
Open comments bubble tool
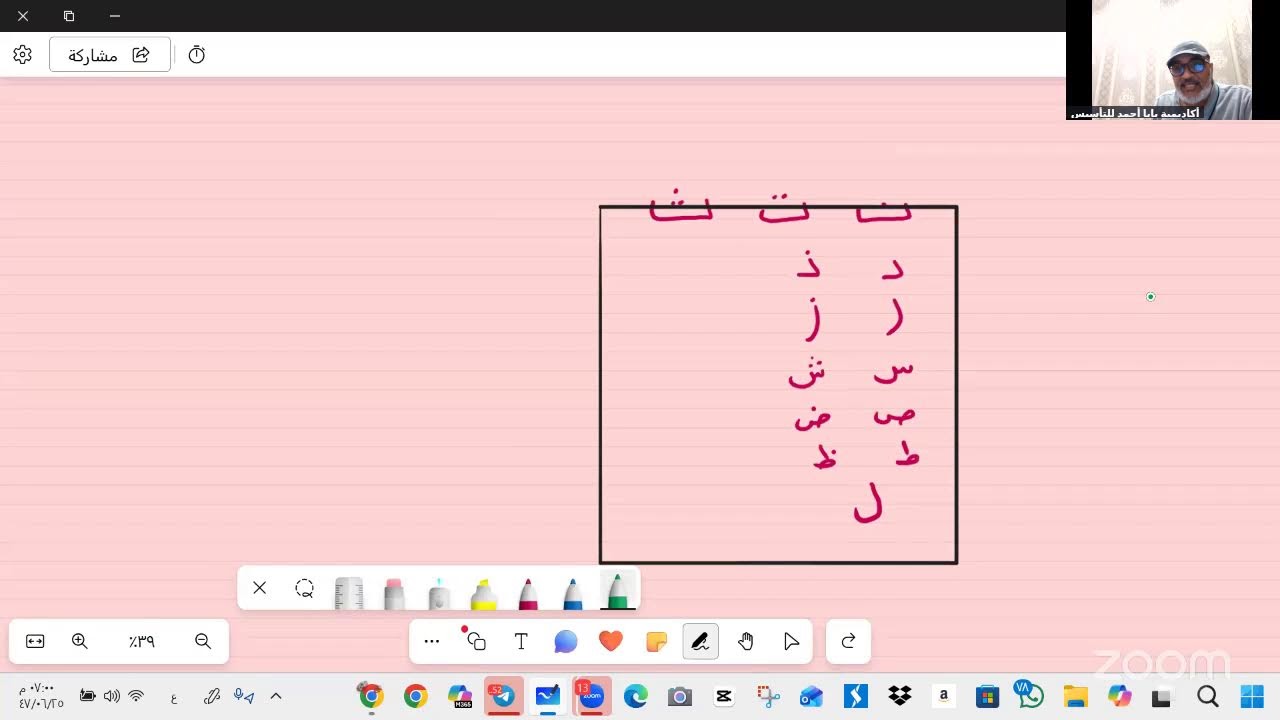click(566, 642)
